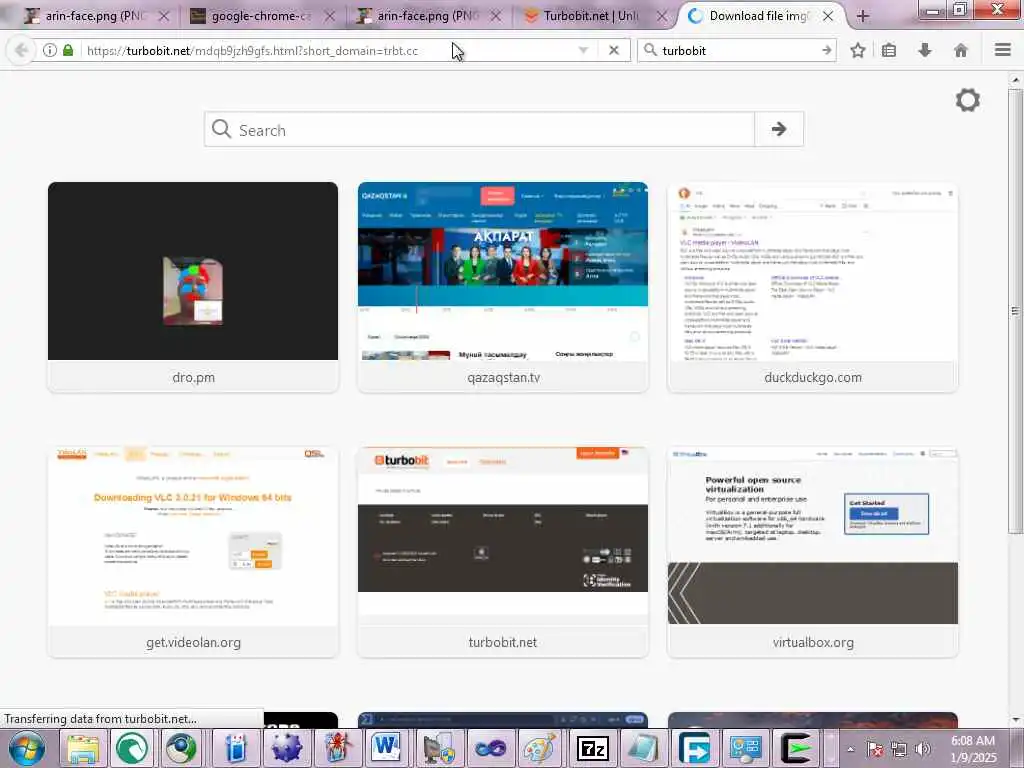Close the Turbobit.net tab
Screen dimensions: 1024x768
point(662,16)
